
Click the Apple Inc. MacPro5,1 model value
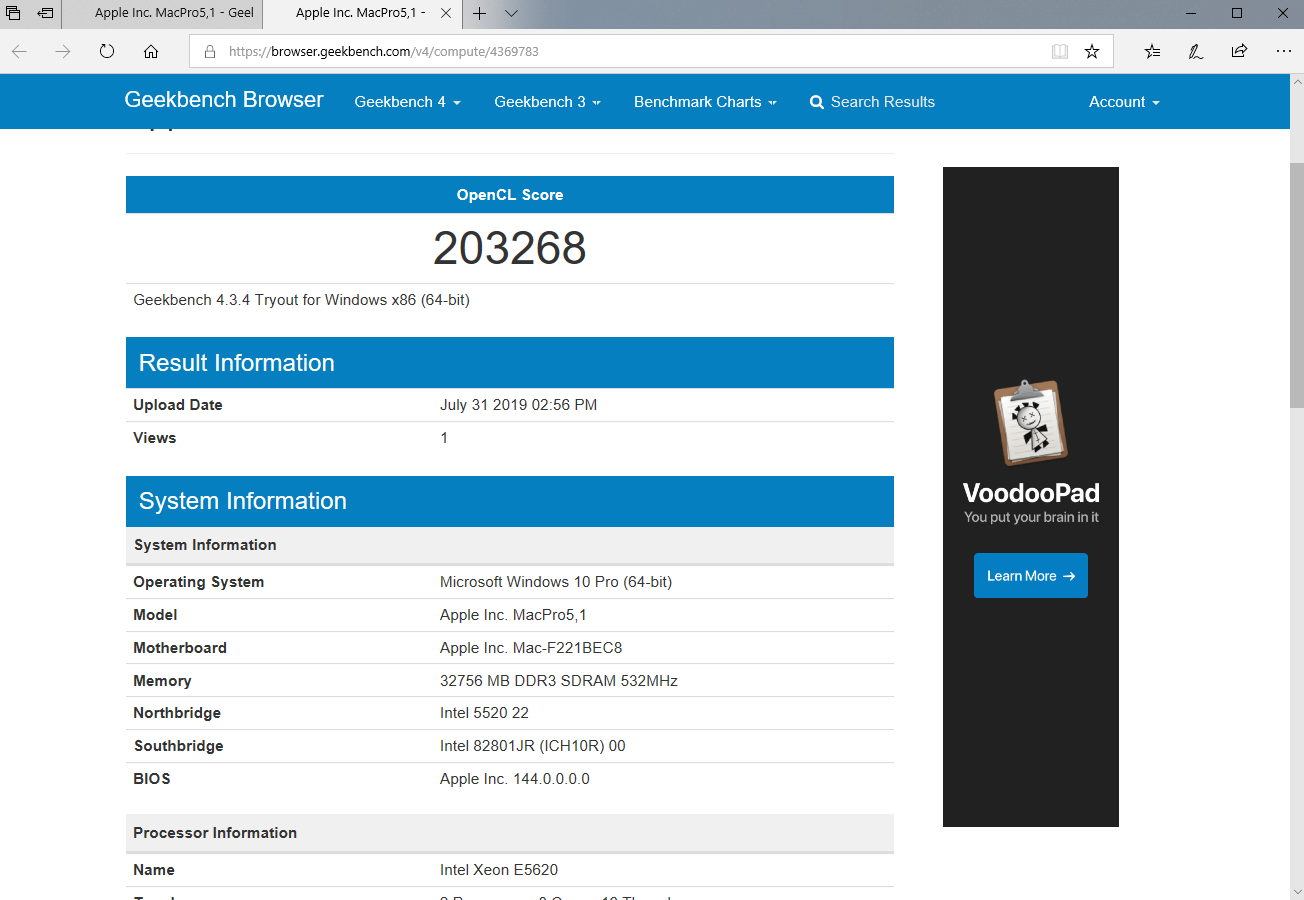pyautogui.click(x=513, y=615)
